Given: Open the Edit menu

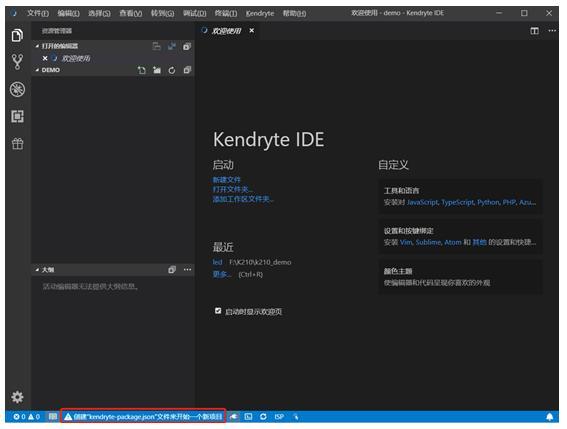Looking at the screenshot, I should 68,13.
